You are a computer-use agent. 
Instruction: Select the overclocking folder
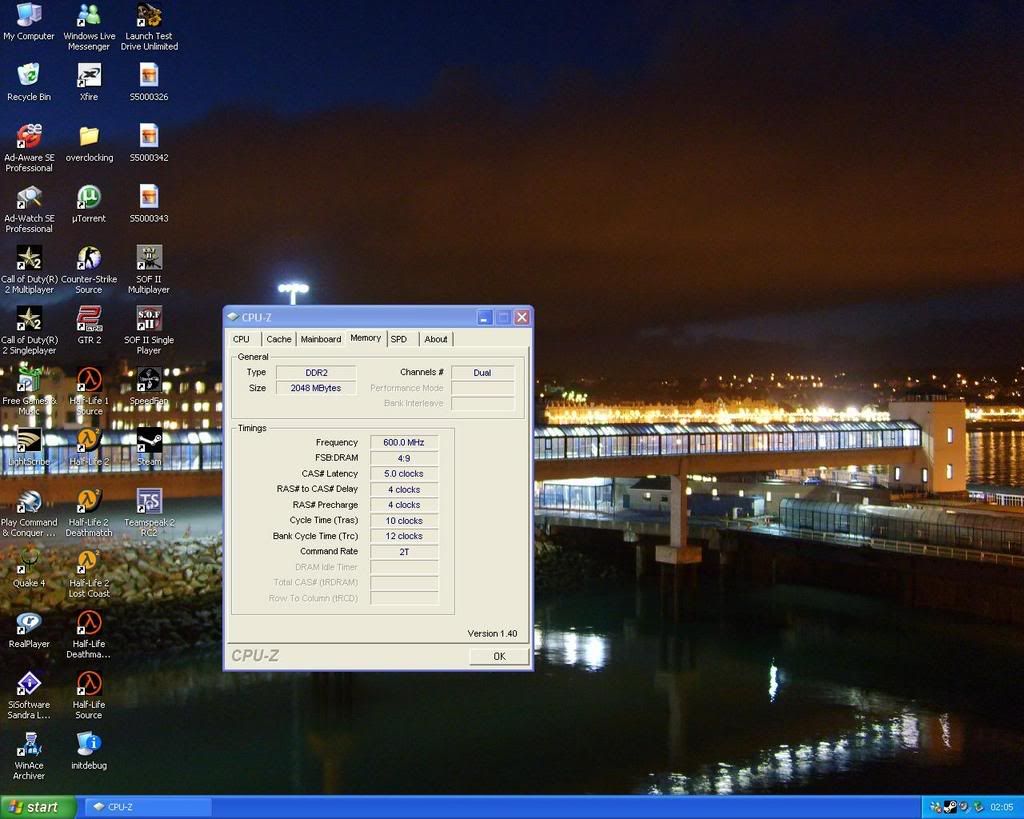(x=89, y=143)
